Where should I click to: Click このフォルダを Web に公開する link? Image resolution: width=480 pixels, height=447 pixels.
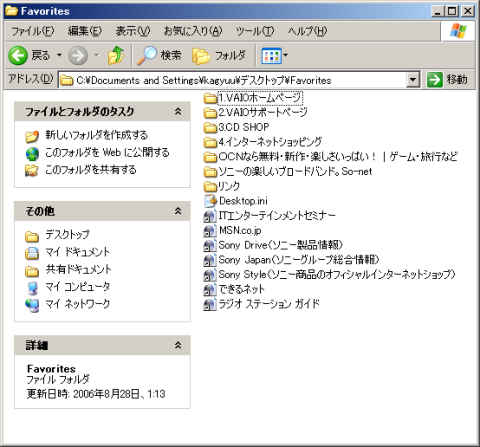107,152
